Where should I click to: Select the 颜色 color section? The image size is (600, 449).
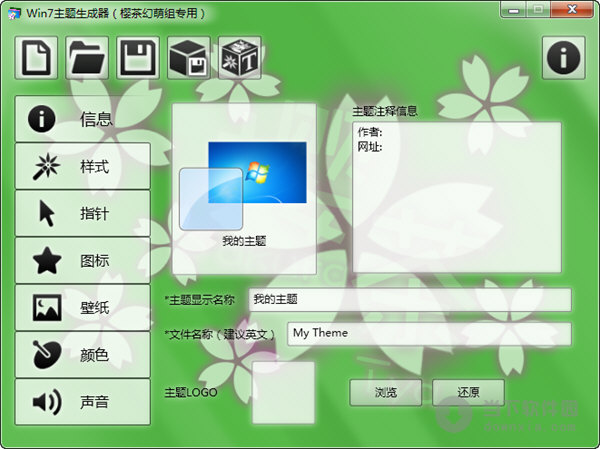point(83,354)
